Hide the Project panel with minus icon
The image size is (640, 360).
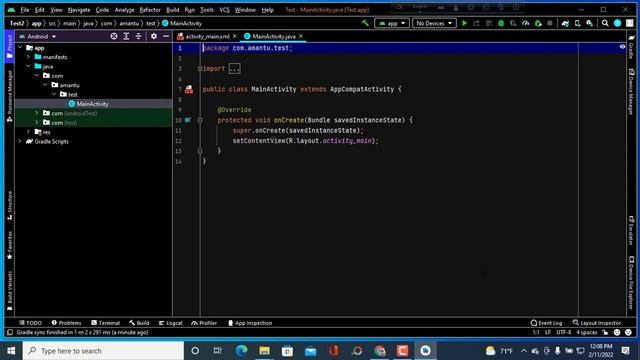tap(166, 36)
